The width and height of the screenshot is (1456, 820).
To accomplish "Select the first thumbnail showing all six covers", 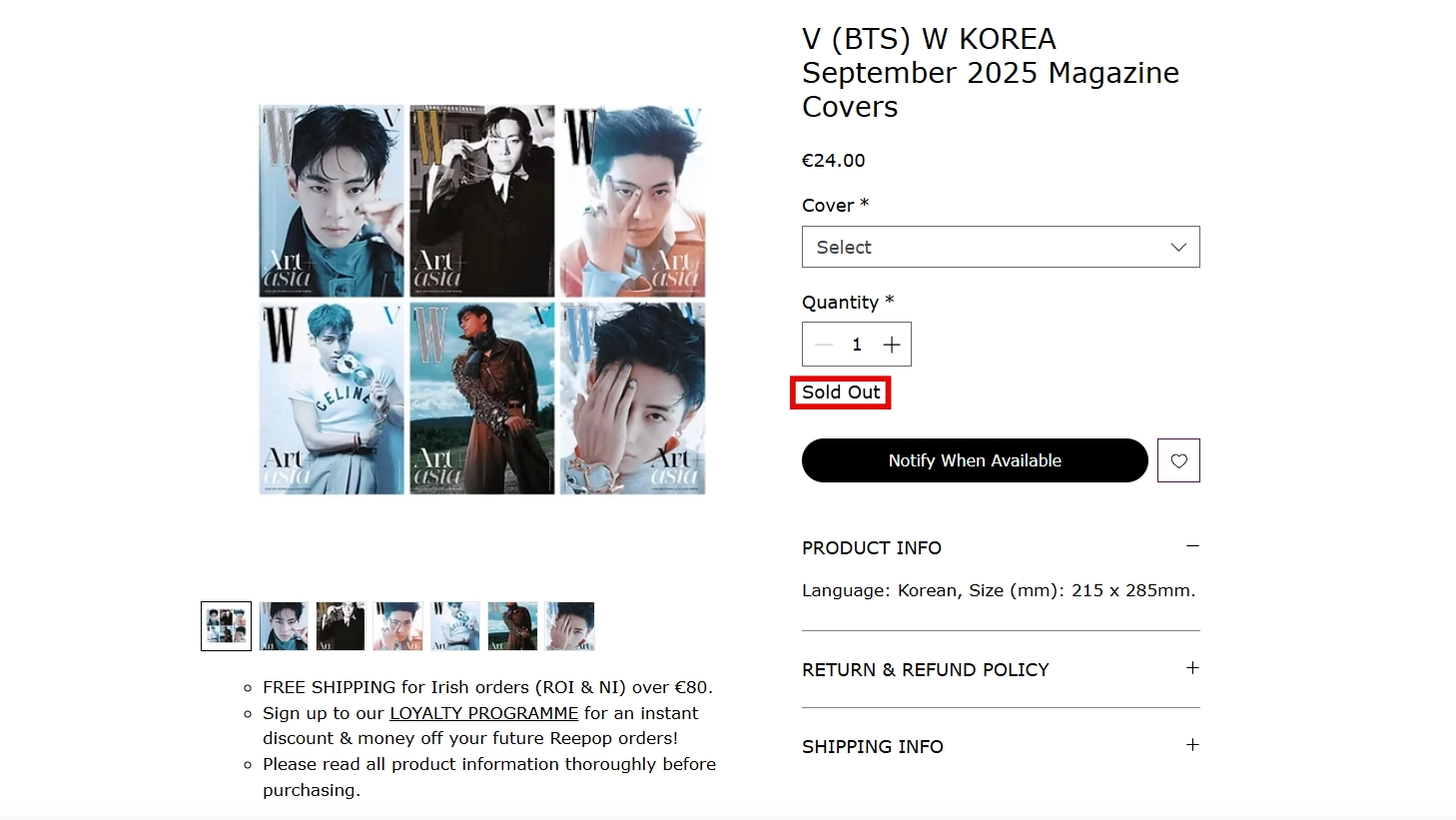I will point(226,626).
